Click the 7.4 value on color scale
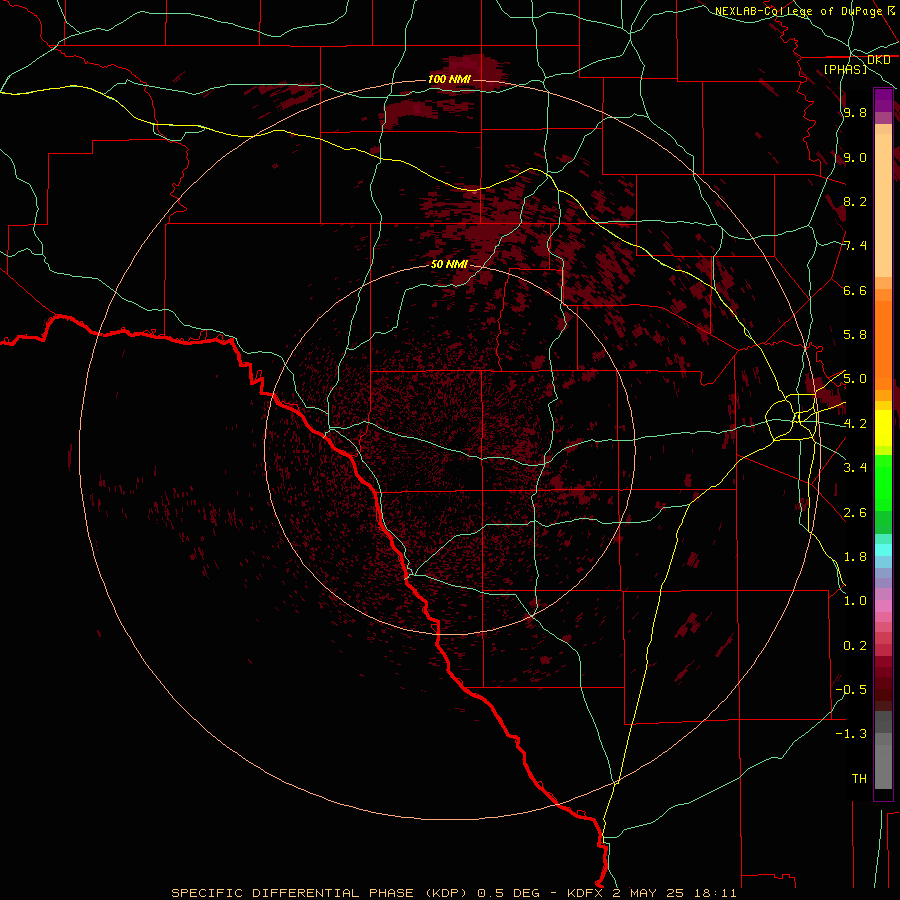Screen dimensions: 900x900 [x=855, y=246]
